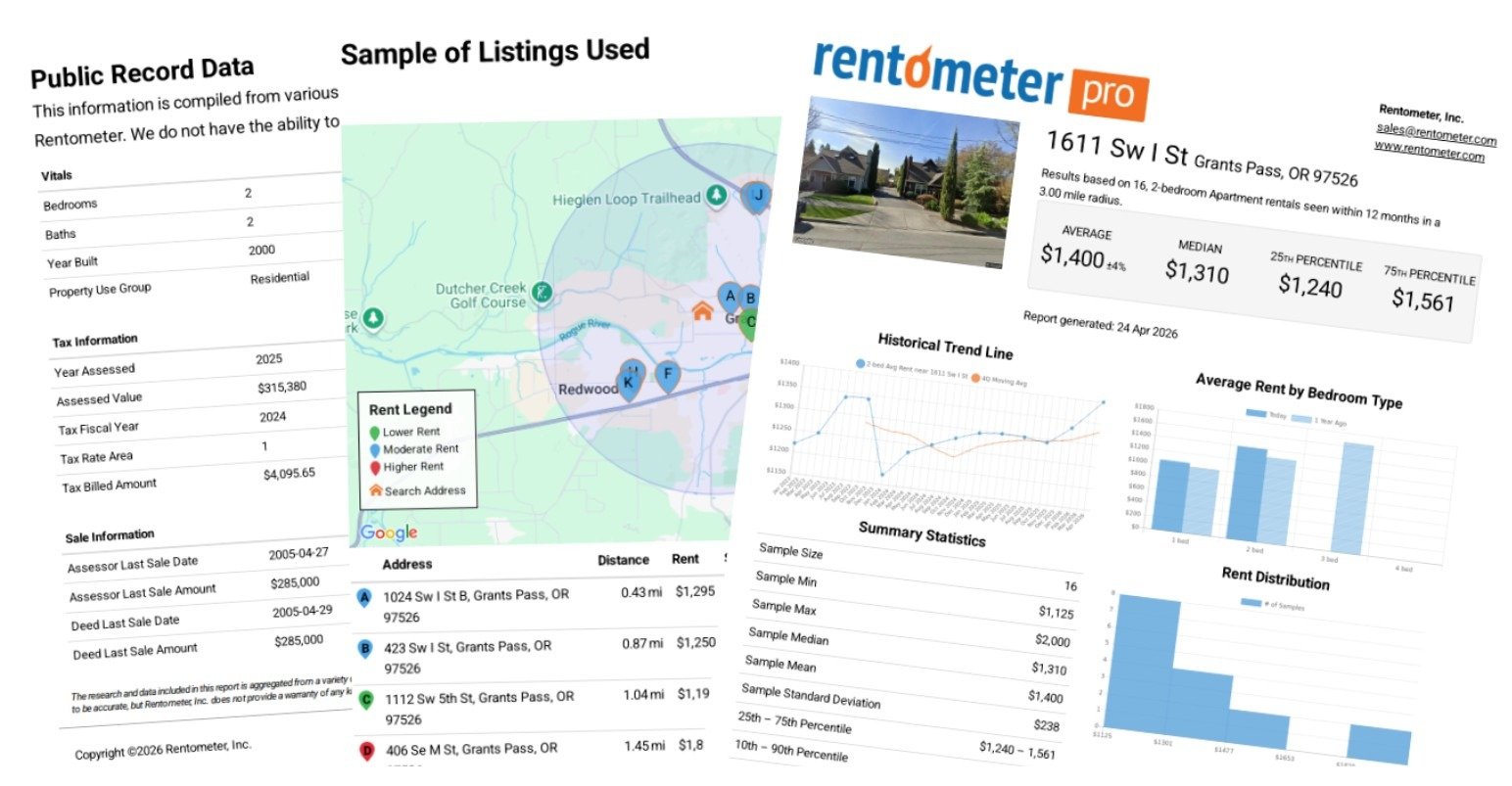Click the darker Today bar above 2 bed
The width and height of the screenshot is (1512, 786).
click(1250, 494)
